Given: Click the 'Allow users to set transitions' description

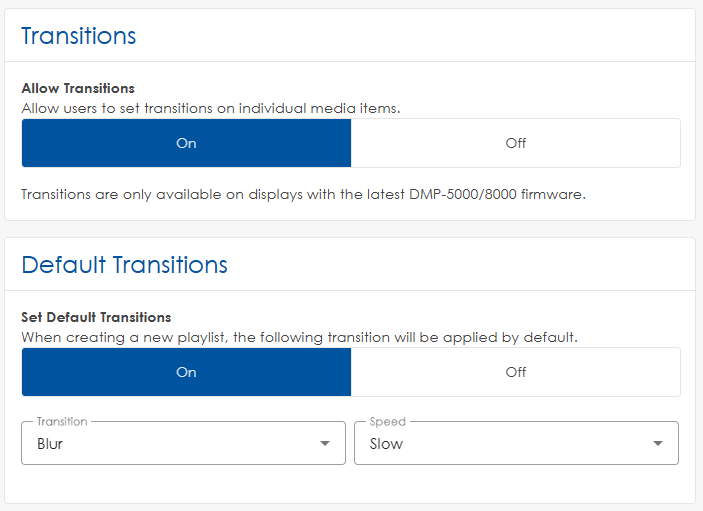Looking at the screenshot, I should pyautogui.click(x=210, y=108).
